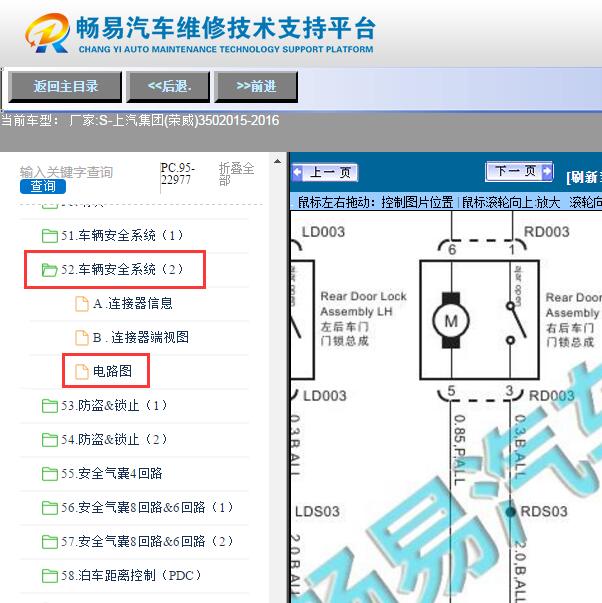Click folder icon of 58.泊车距离控制（PDC）

pyautogui.click(x=50, y=576)
